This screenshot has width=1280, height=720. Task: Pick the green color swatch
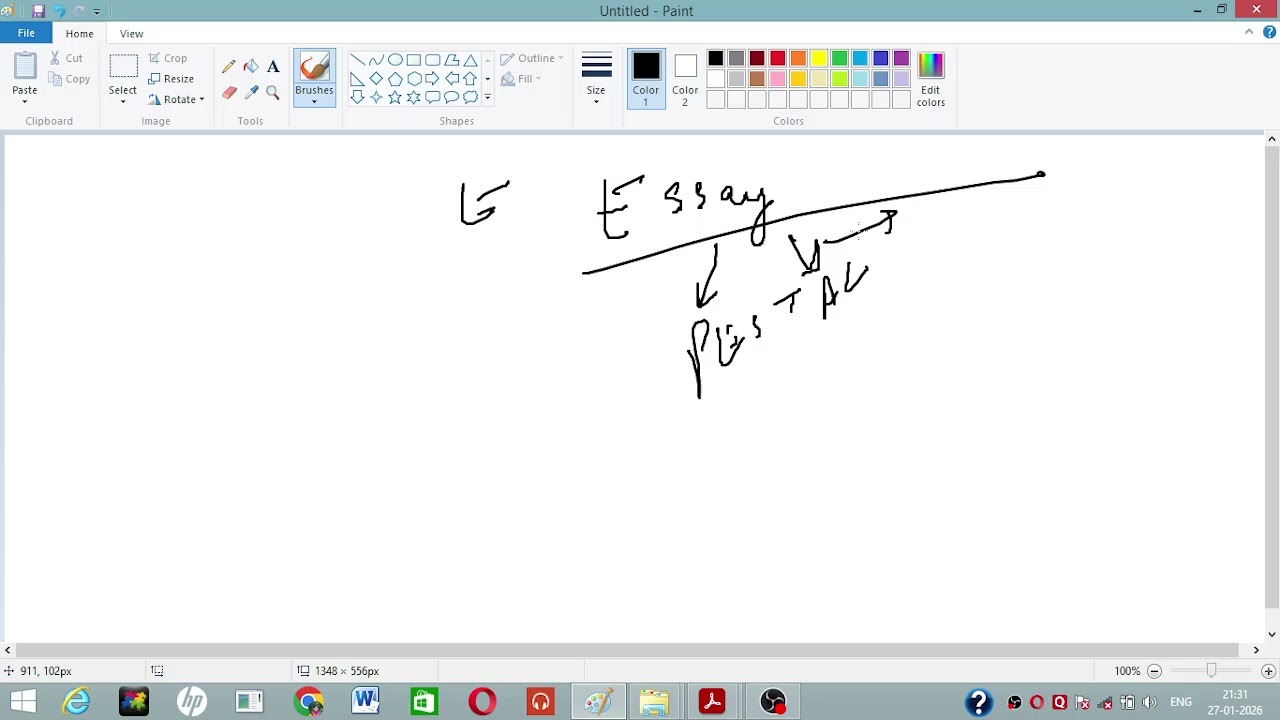tap(839, 58)
